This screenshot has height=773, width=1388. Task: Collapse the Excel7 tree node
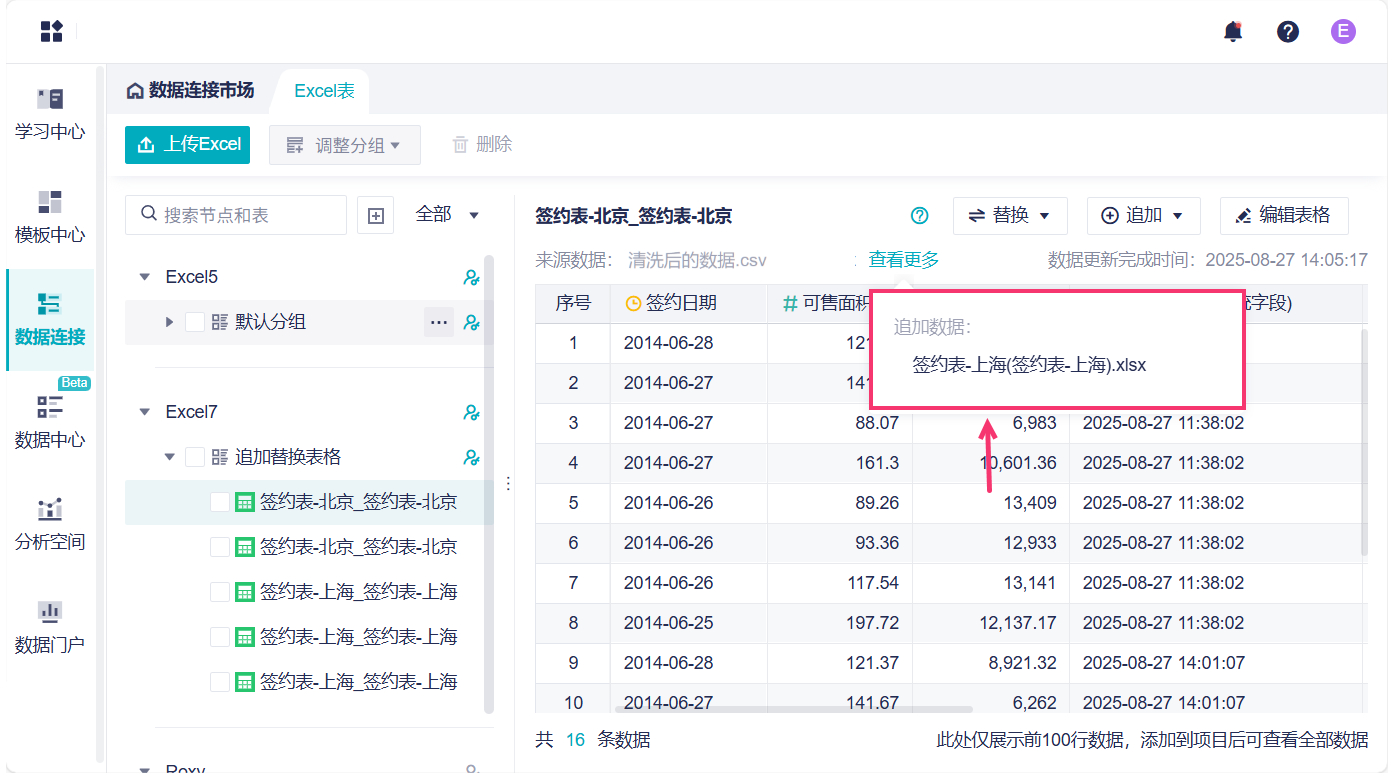(145, 412)
